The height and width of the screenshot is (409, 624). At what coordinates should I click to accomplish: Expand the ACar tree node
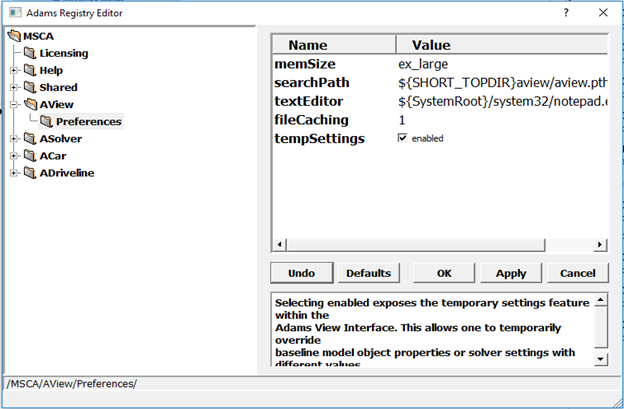click(x=14, y=156)
